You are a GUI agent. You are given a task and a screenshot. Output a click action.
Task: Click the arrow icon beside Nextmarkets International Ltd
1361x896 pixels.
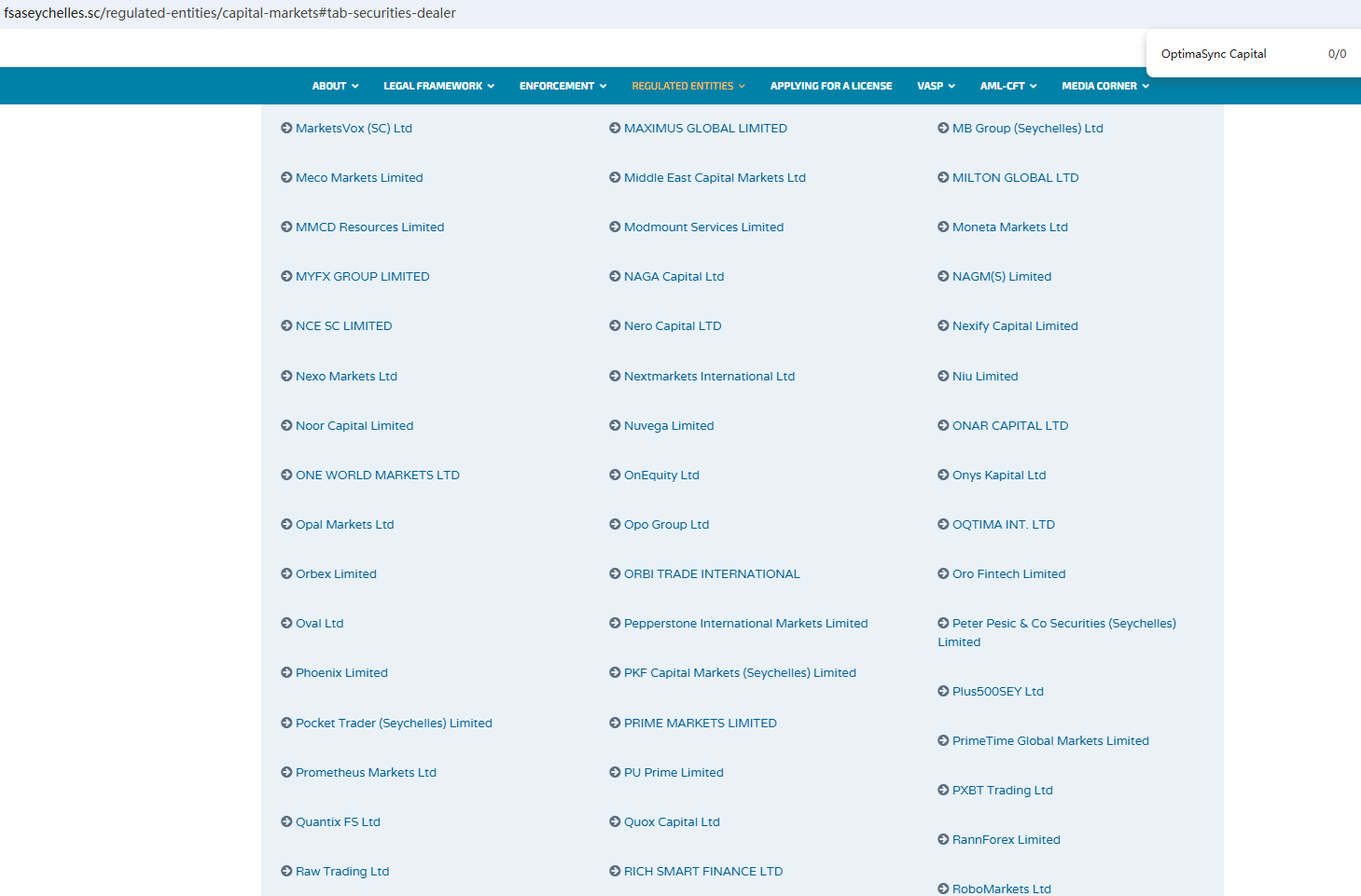pyautogui.click(x=615, y=376)
